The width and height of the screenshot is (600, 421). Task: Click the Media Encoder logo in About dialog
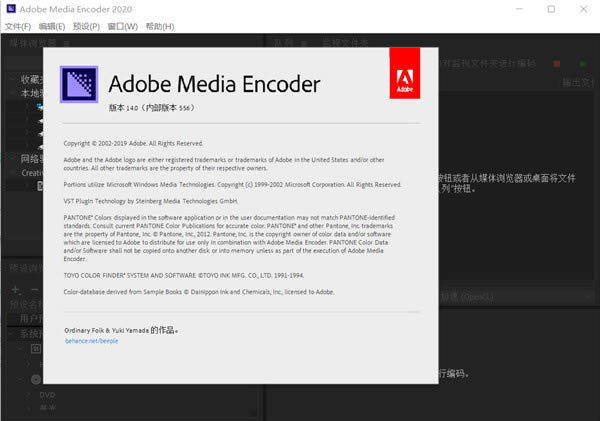click(x=78, y=82)
